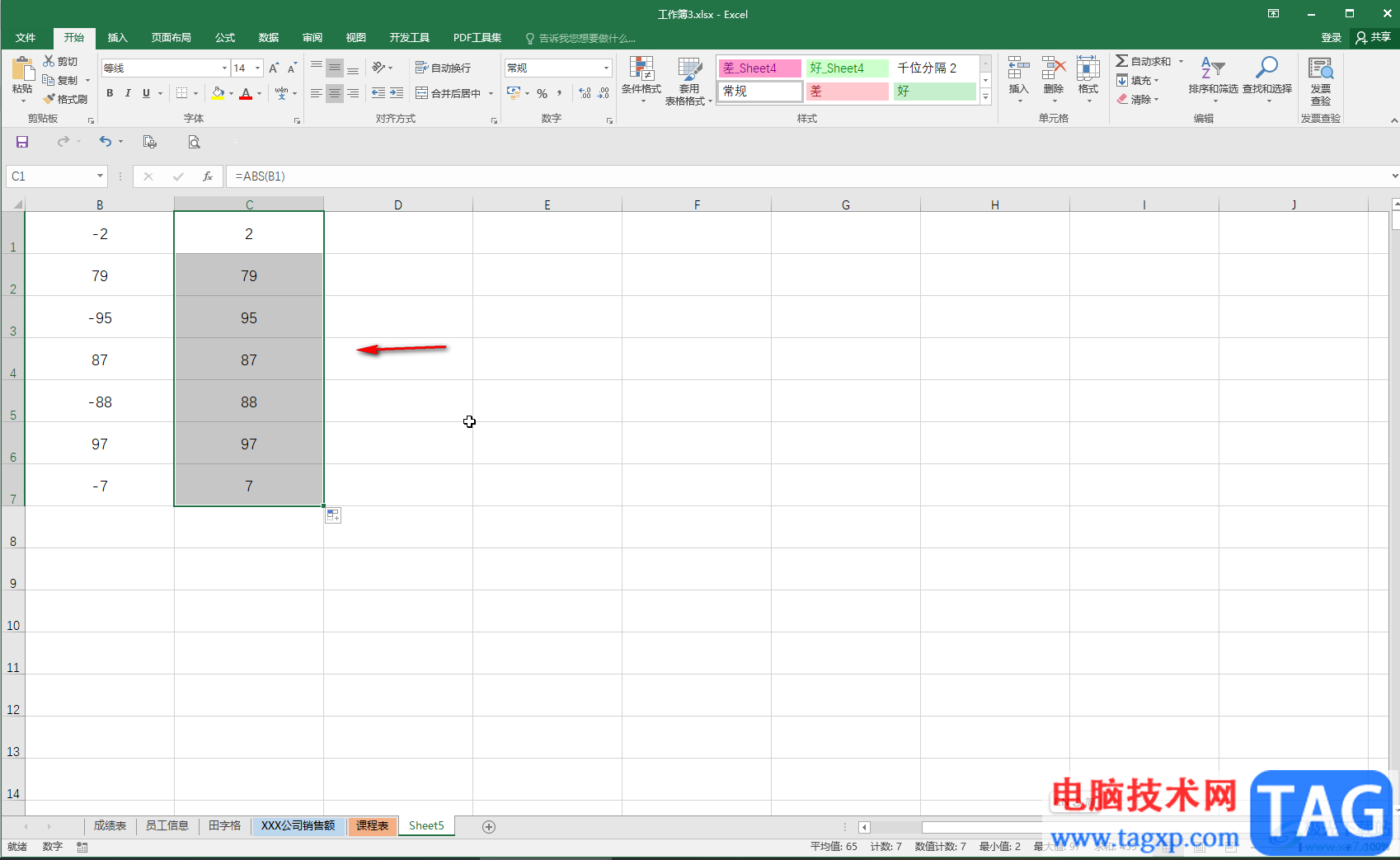Toggle Bold formatting

110,93
